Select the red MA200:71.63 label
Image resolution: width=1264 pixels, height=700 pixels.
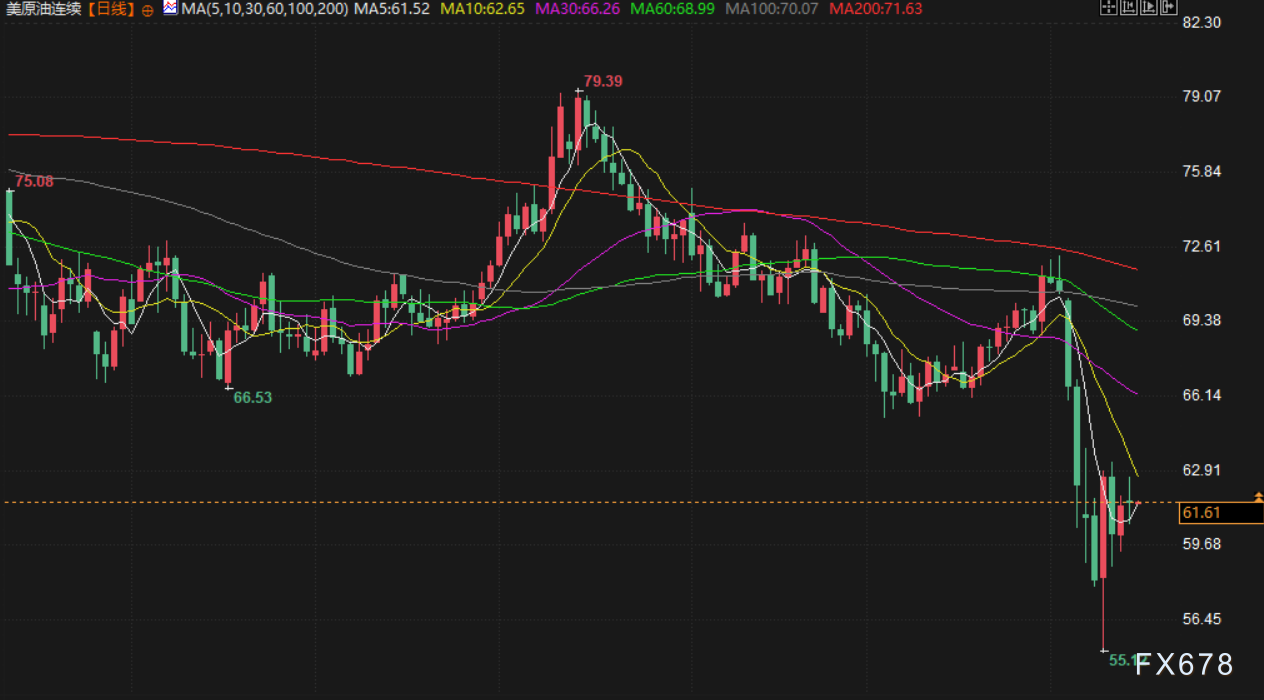click(875, 9)
